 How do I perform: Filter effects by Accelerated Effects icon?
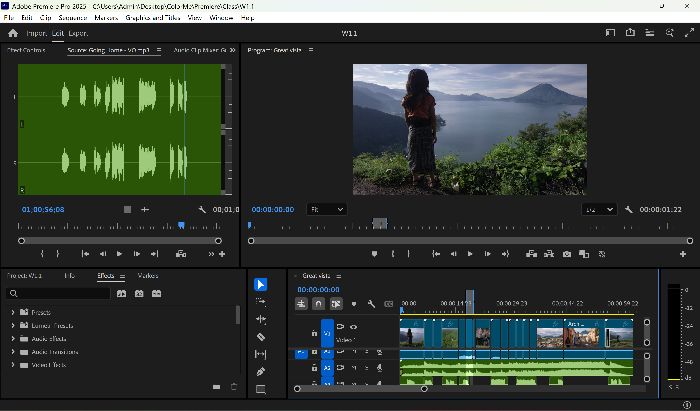point(121,293)
